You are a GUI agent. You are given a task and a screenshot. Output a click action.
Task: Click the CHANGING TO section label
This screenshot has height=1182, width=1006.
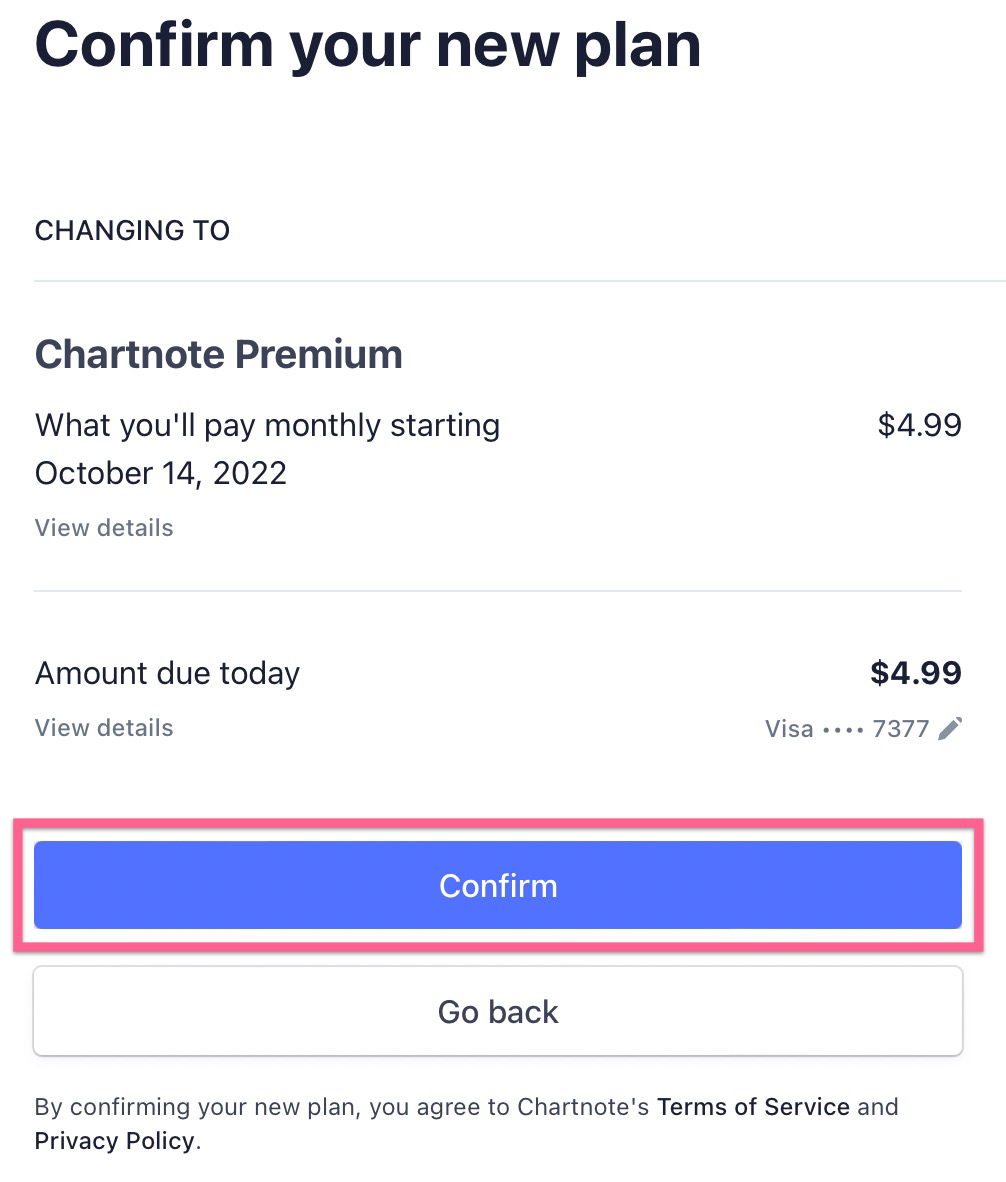(x=133, y=230)
